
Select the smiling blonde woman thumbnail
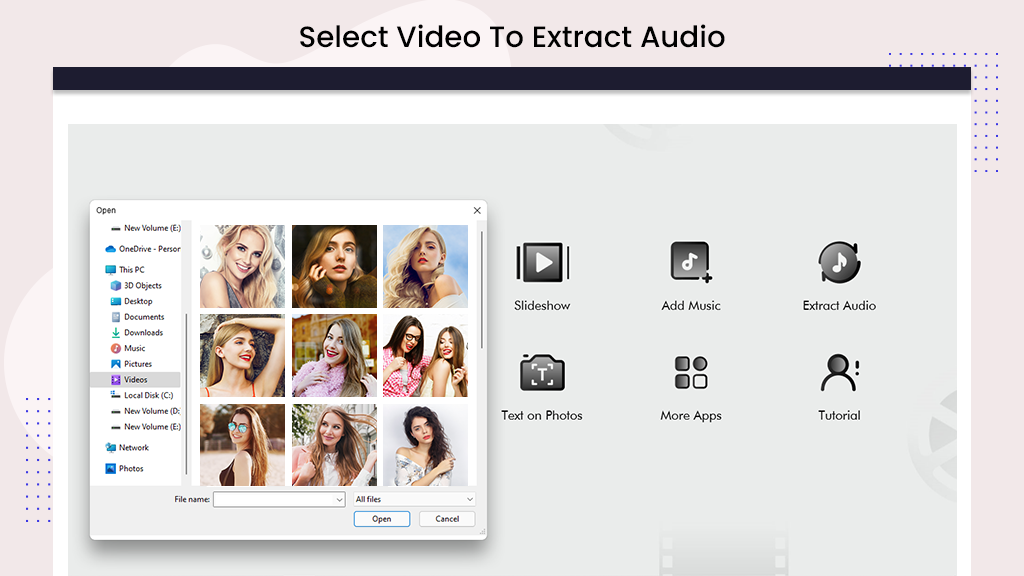pos(242,266)
